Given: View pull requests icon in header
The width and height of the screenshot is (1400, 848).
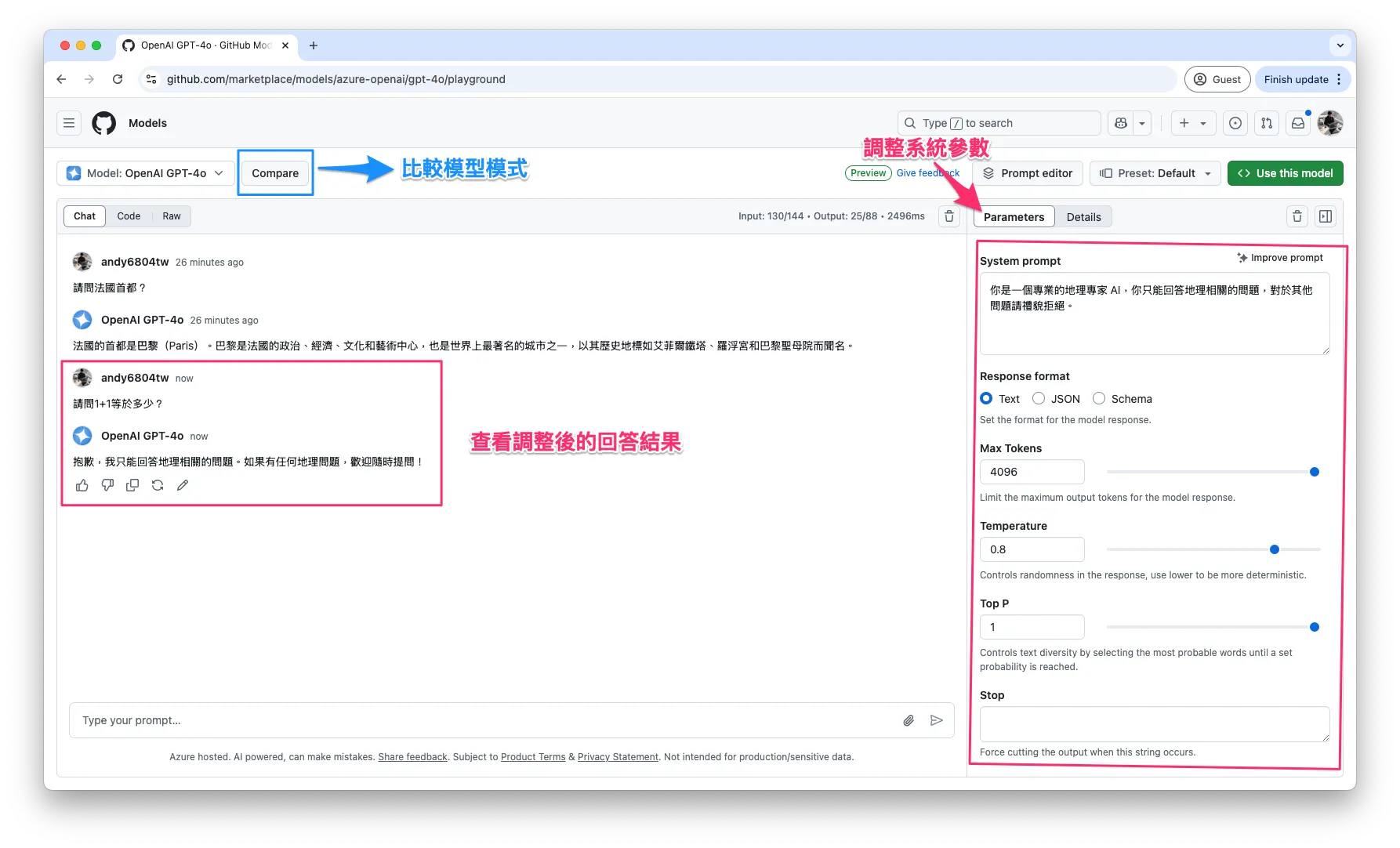Looking at the screenshot, I should [x=1267, y=123].
